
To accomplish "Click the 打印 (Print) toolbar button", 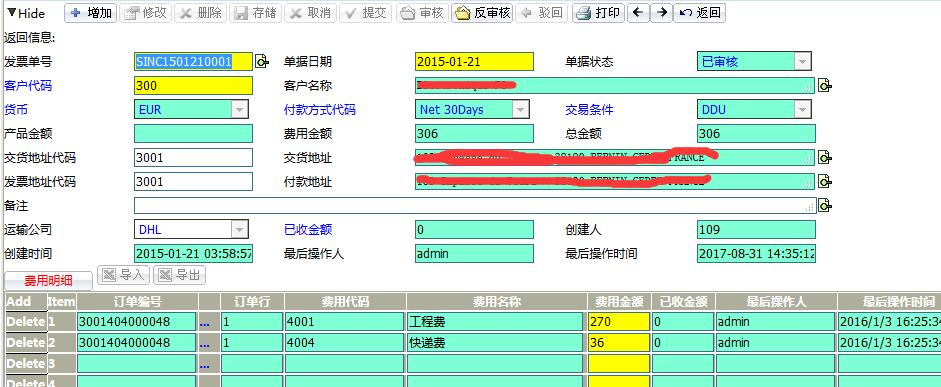I will [x=598, y=13].
